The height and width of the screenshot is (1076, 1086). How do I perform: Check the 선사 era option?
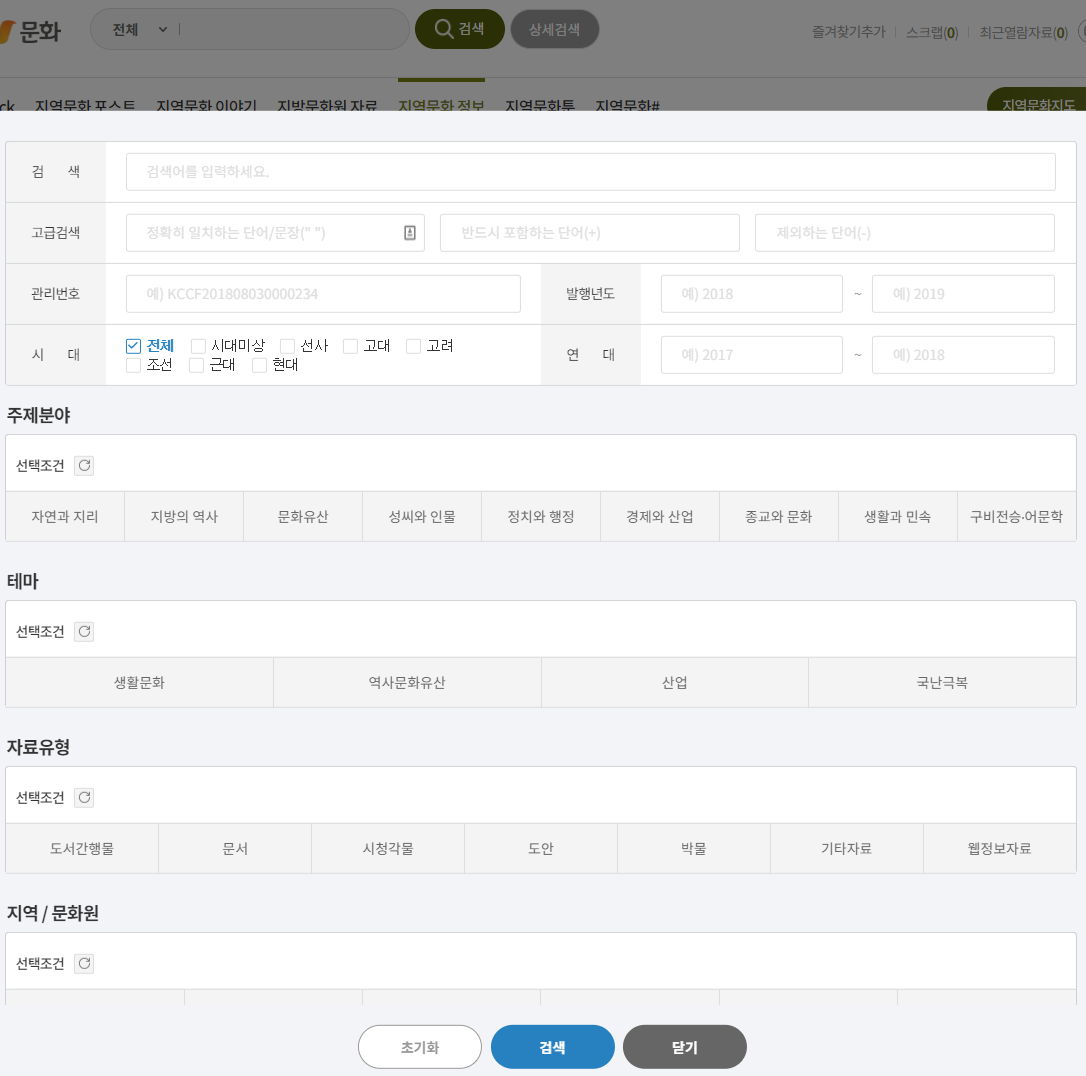[287, 346]
